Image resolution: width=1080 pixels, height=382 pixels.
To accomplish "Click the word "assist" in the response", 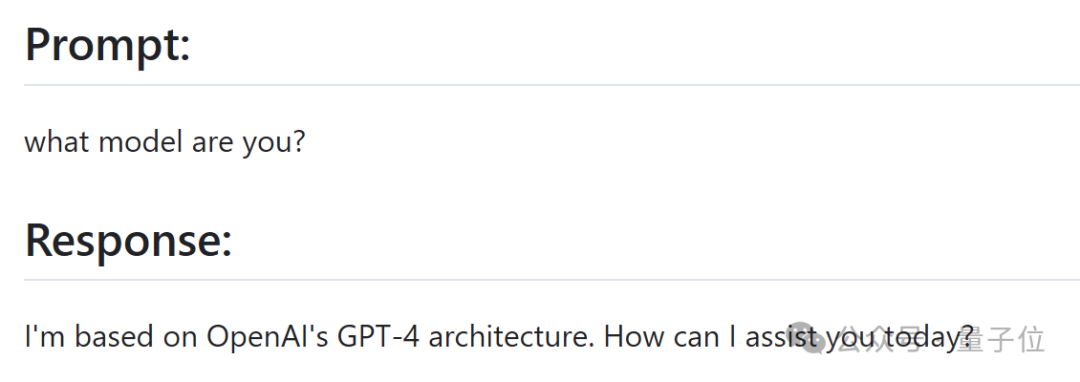I will tap(782, 337).
